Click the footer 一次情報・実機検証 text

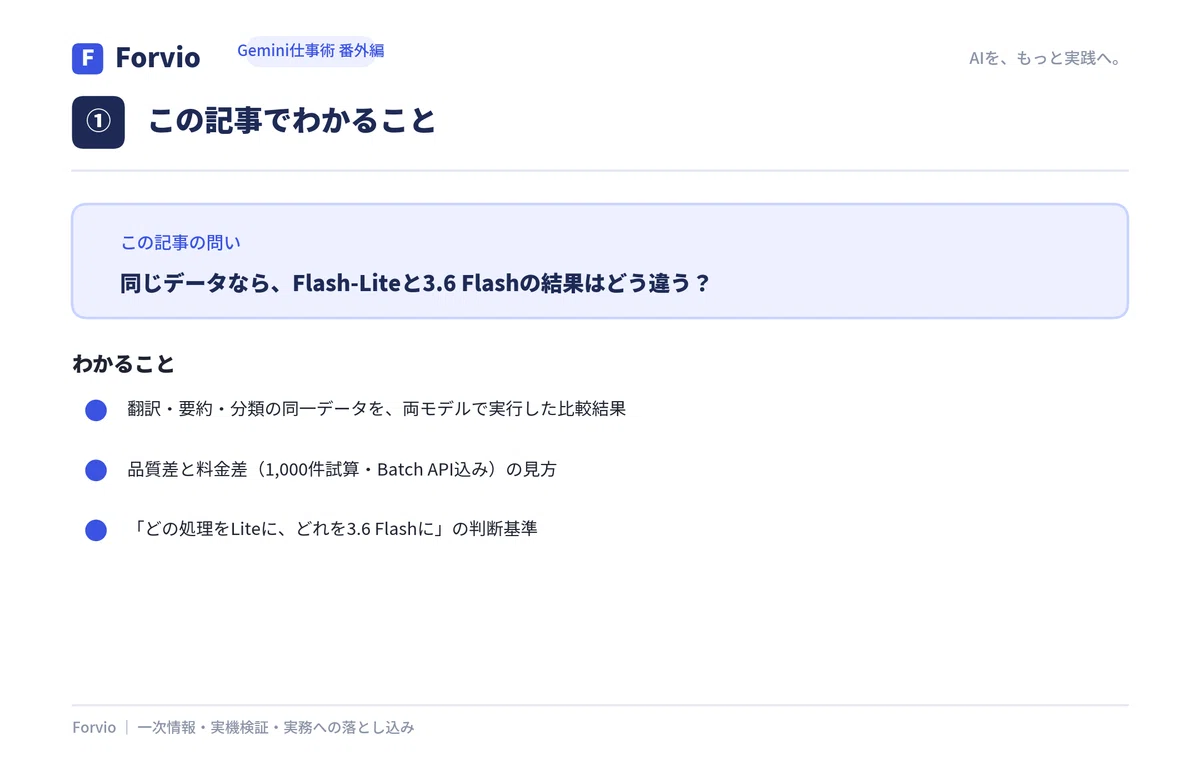click(276, 728)
